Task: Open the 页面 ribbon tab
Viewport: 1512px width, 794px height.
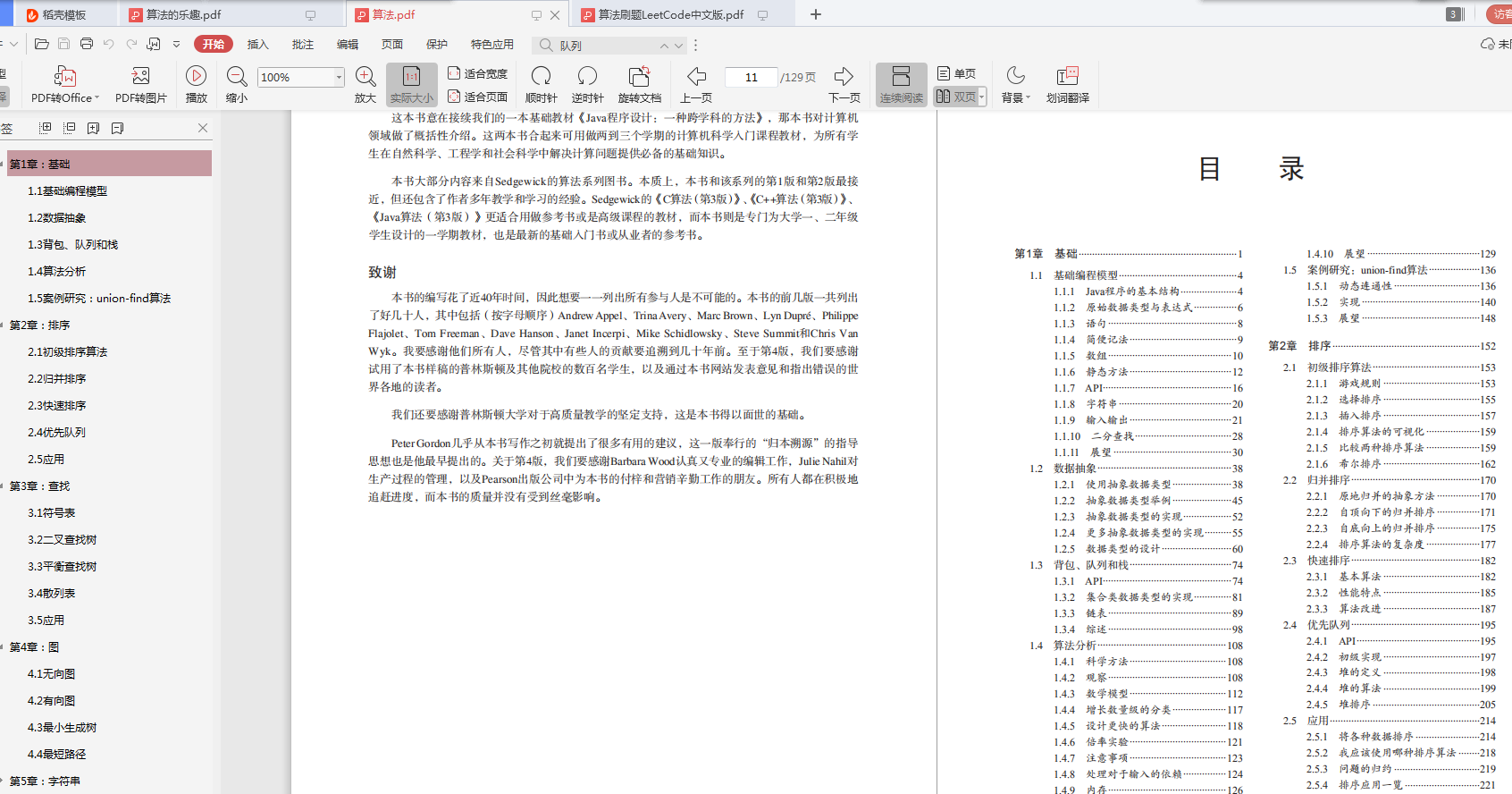Action: tap(391, 45)
